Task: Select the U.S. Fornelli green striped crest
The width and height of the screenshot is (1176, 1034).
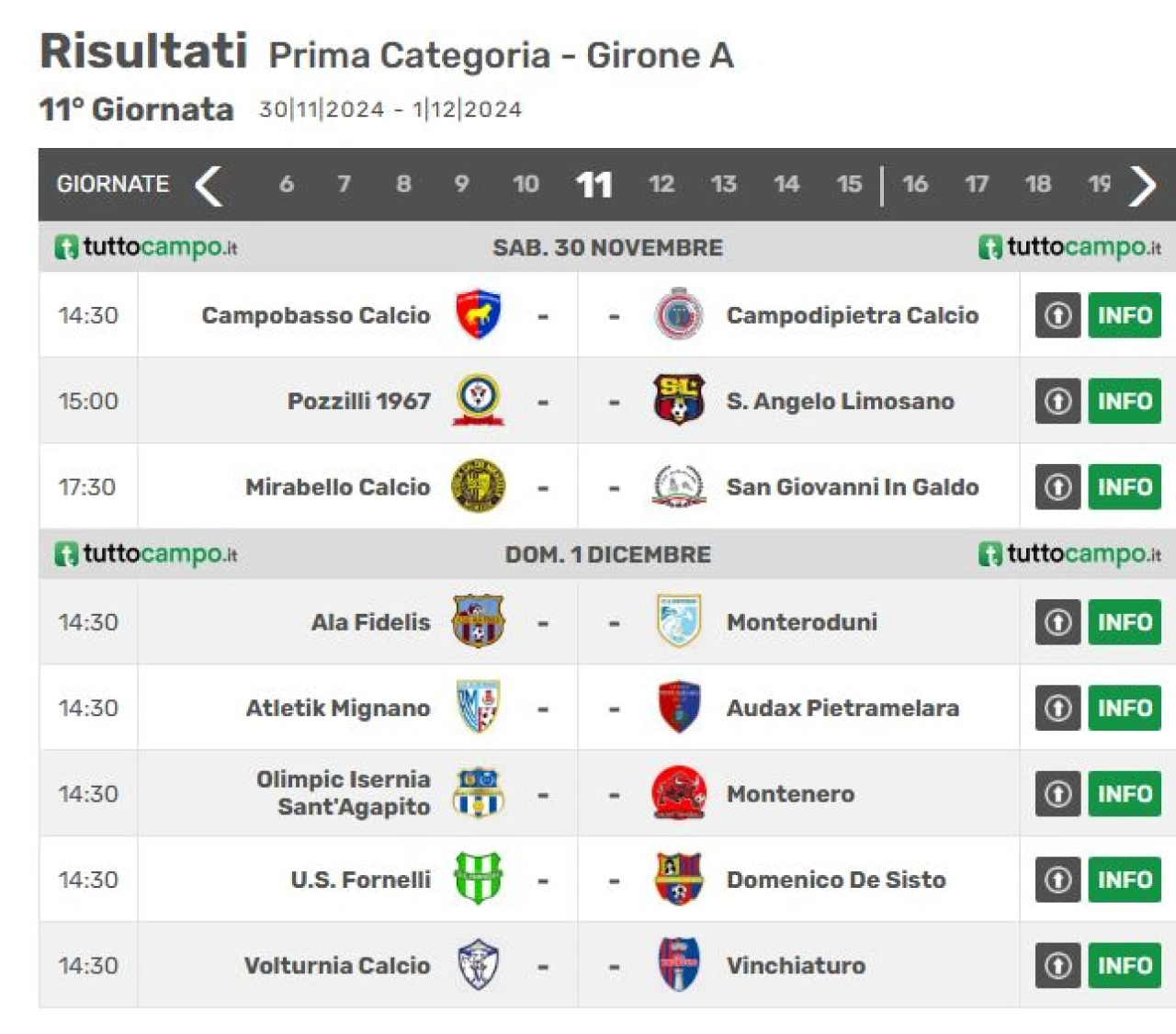Action: pyautogui.click(x=479, y=879)
